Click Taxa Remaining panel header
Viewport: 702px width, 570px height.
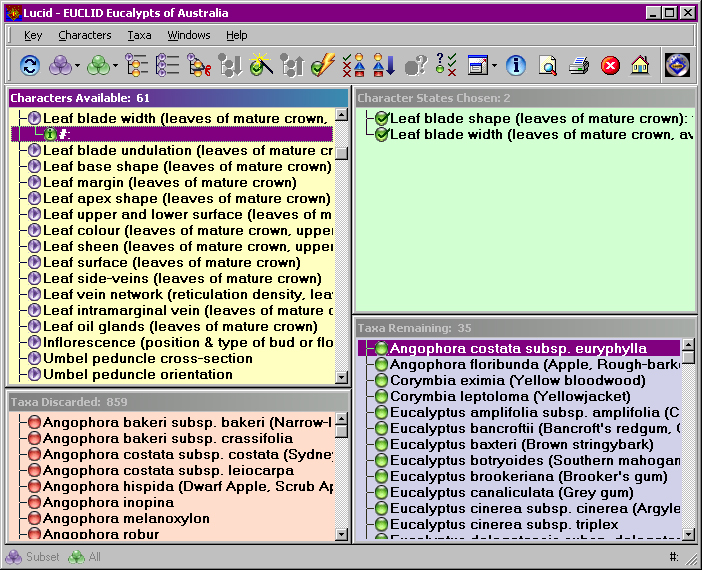click(526, 328)
